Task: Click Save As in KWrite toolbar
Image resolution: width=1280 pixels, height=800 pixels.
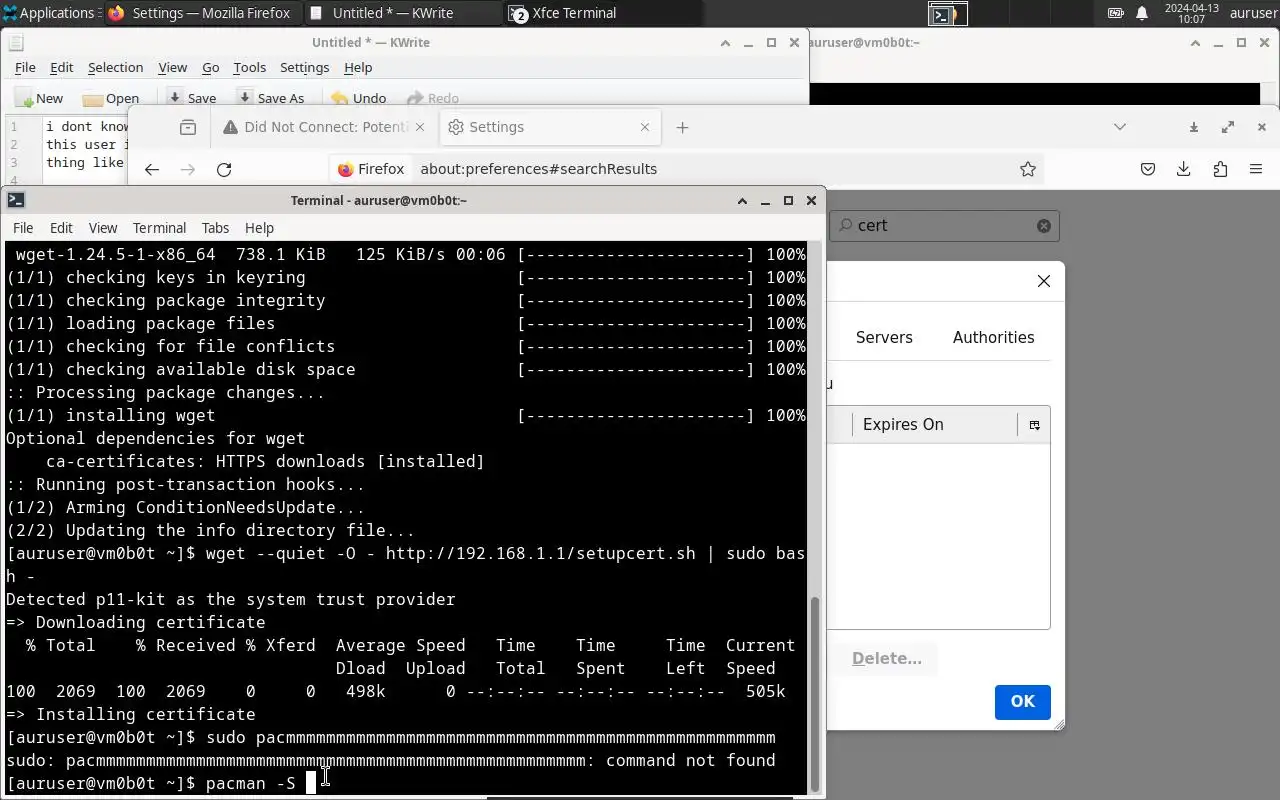Action: pyautogui.click(x=270, y=98)
